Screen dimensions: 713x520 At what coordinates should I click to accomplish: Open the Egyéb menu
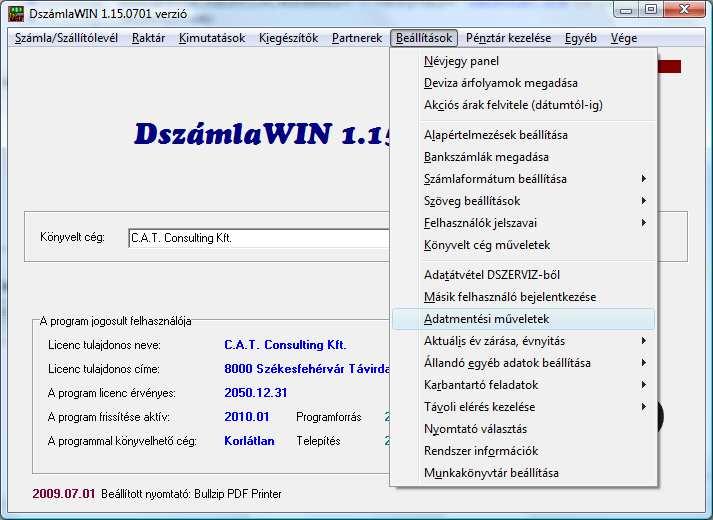tap(581, 38)
